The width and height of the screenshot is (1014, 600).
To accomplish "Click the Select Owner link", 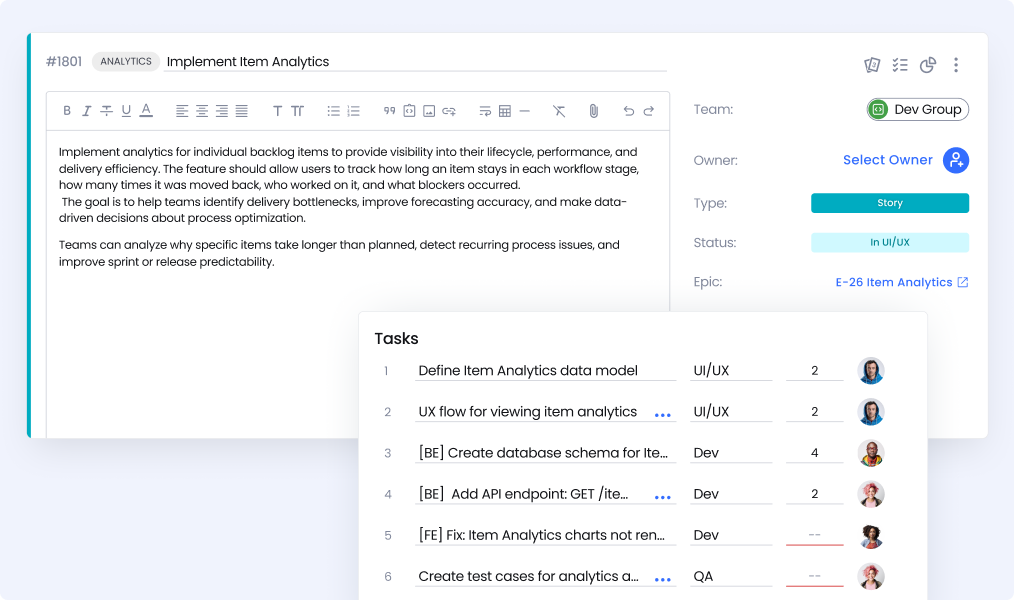I will (887, 160).
